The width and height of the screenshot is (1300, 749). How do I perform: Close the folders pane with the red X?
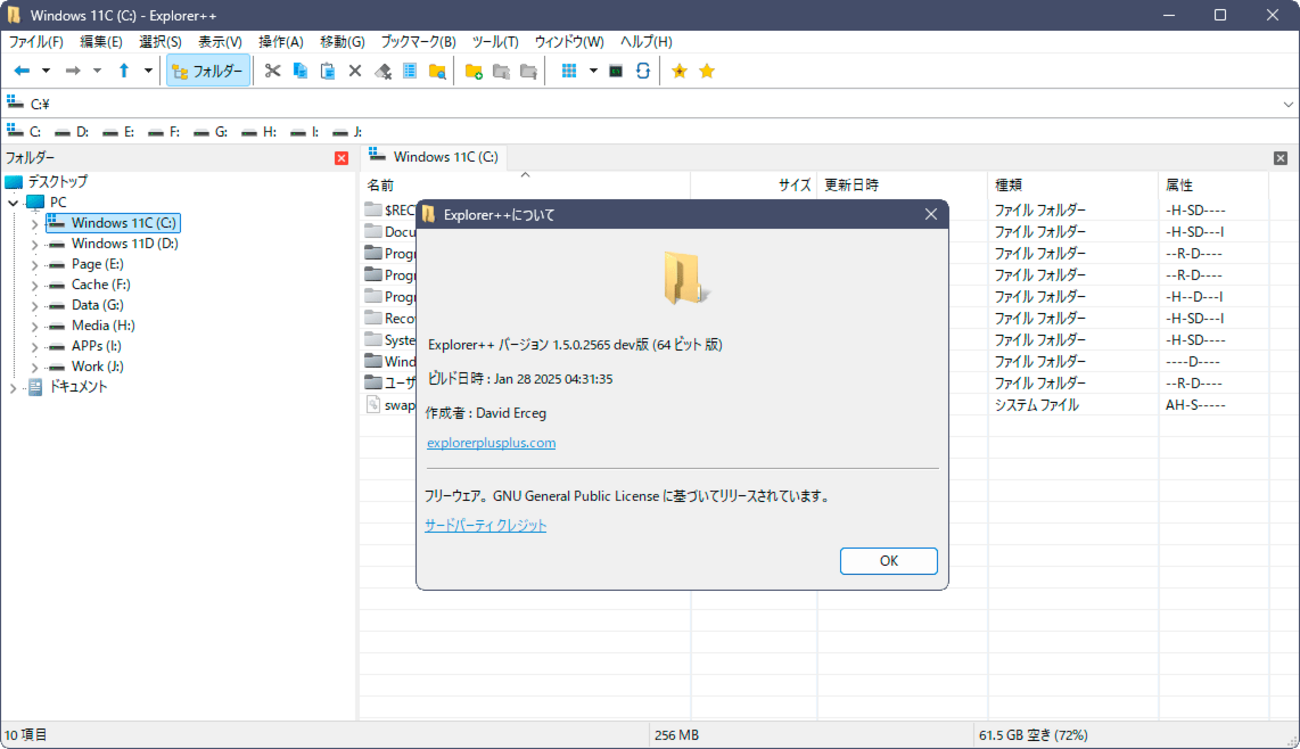click(341, 157)
